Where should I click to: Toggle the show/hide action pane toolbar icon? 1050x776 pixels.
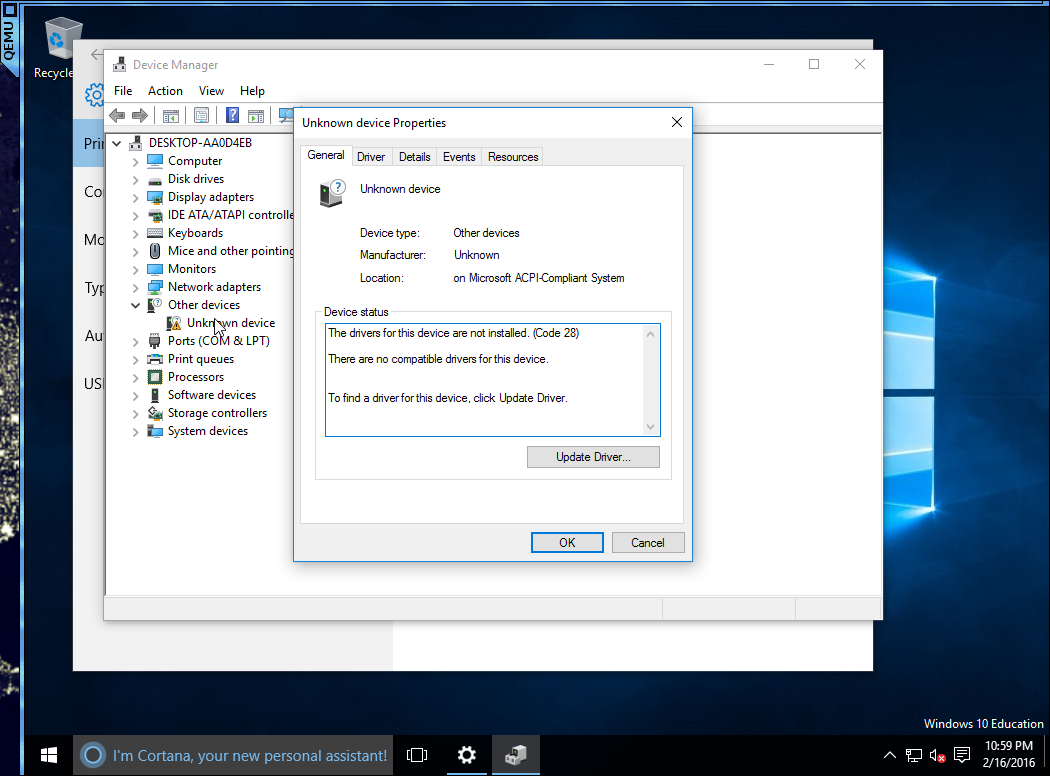[x=256, y=116]
